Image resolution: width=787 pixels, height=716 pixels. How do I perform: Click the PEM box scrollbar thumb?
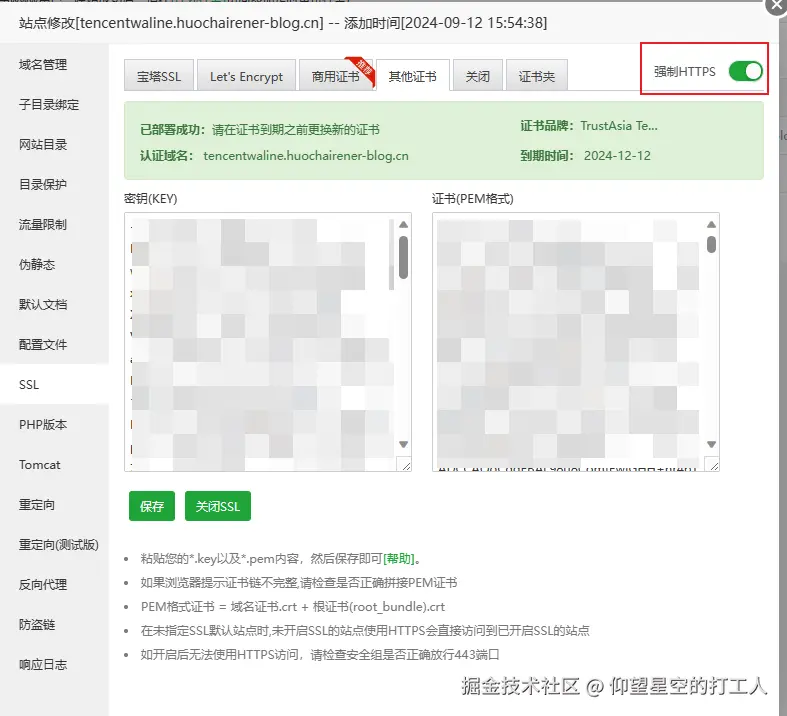click(711, 244)
